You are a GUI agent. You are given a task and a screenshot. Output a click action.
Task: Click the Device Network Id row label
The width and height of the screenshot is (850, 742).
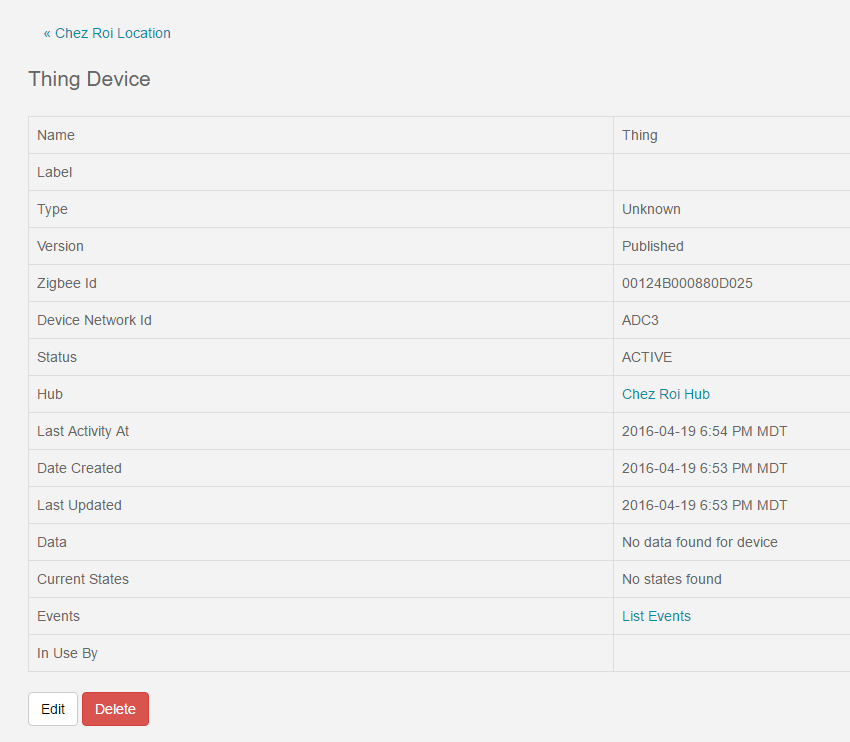[x=94, y=320]
